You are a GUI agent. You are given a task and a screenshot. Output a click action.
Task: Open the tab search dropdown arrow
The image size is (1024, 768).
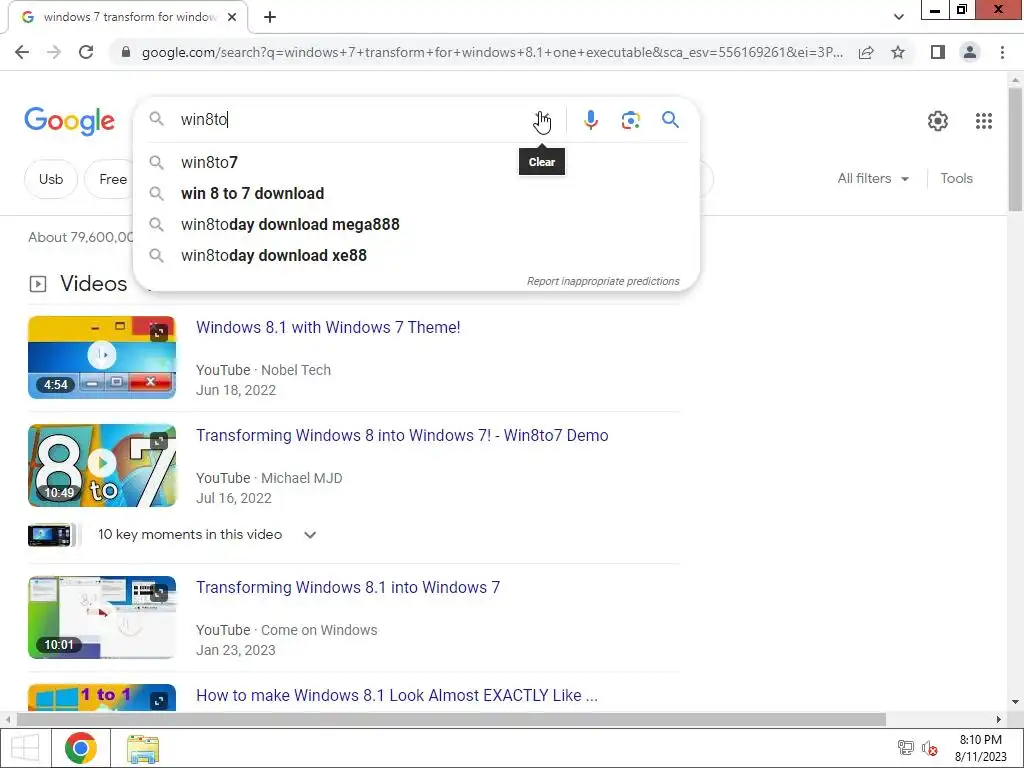[899, 17]
